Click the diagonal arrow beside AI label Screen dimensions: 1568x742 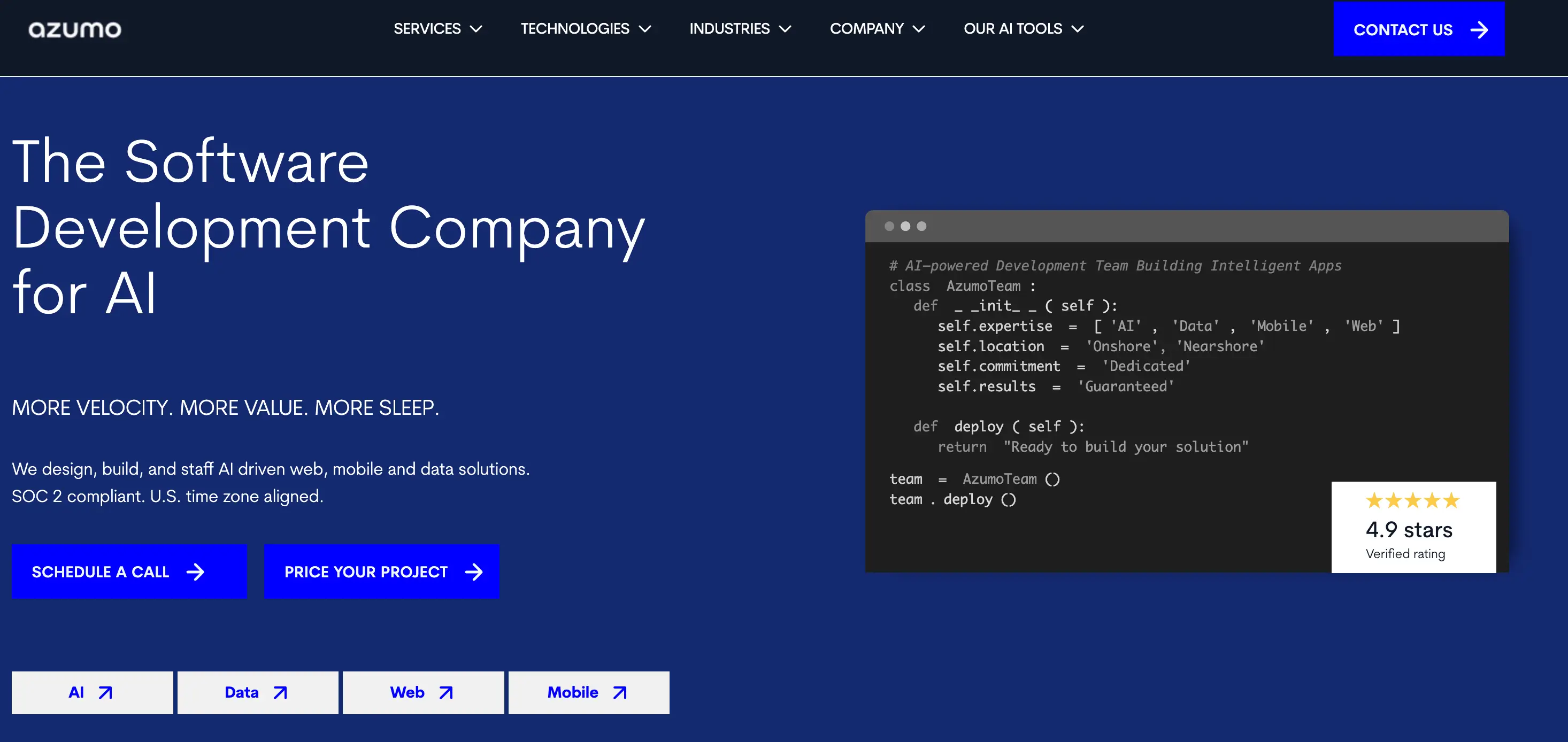coord(105,692)
